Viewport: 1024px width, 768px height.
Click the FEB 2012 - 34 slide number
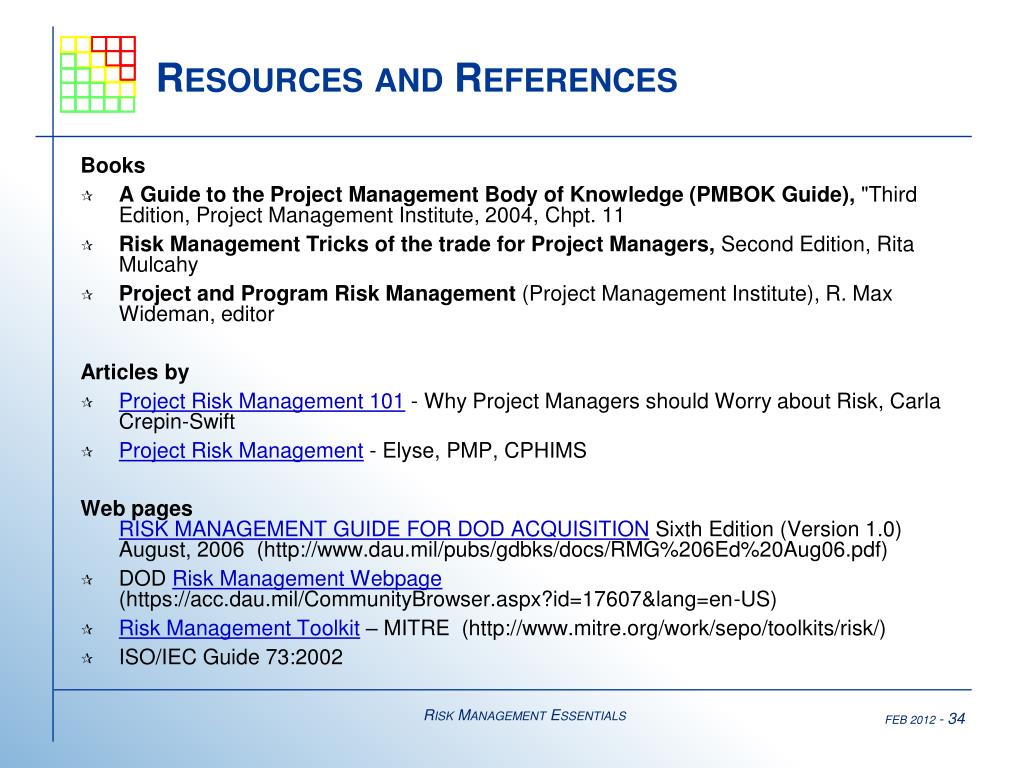tap(925, 719)
